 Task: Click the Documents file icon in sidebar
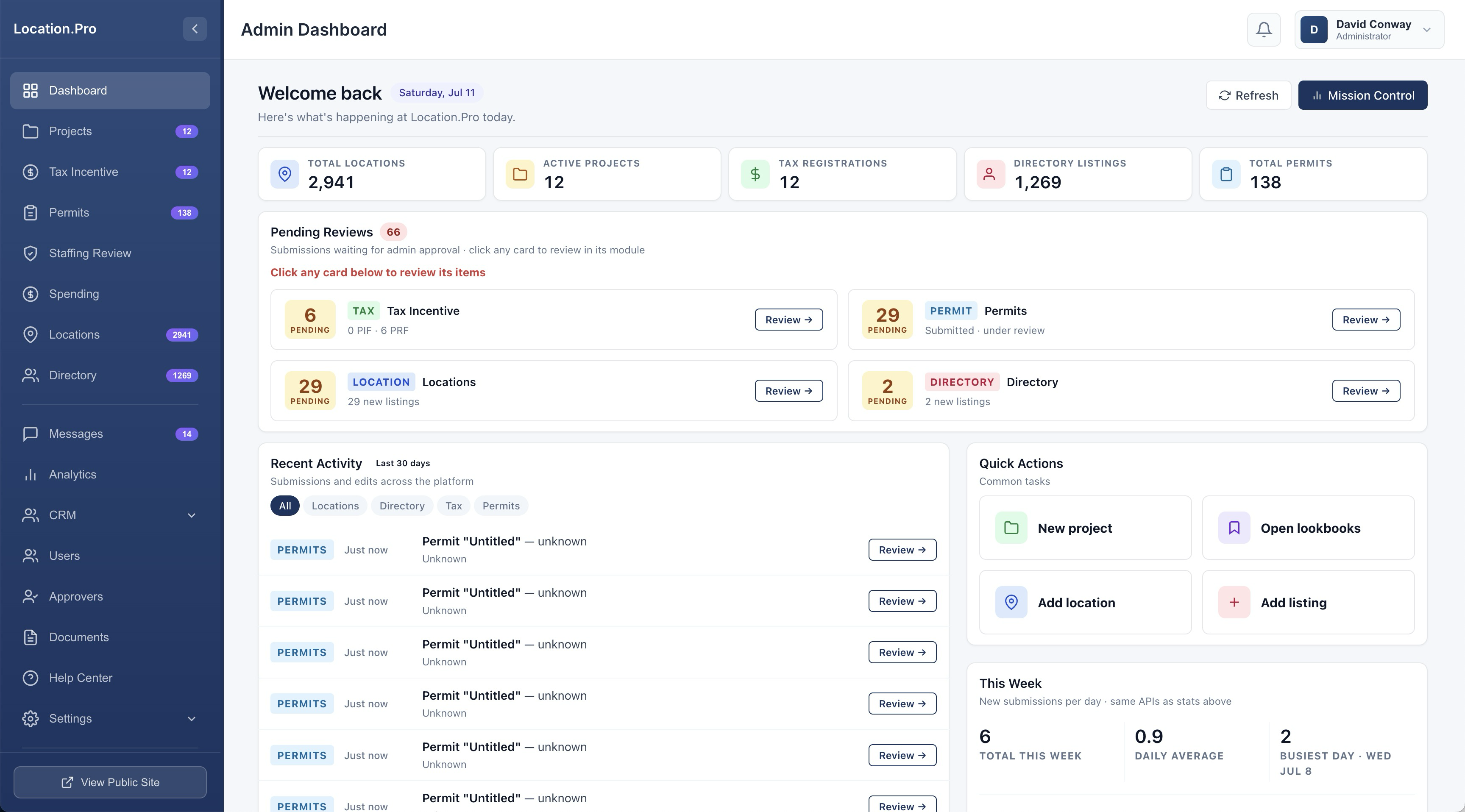point(30,637)
